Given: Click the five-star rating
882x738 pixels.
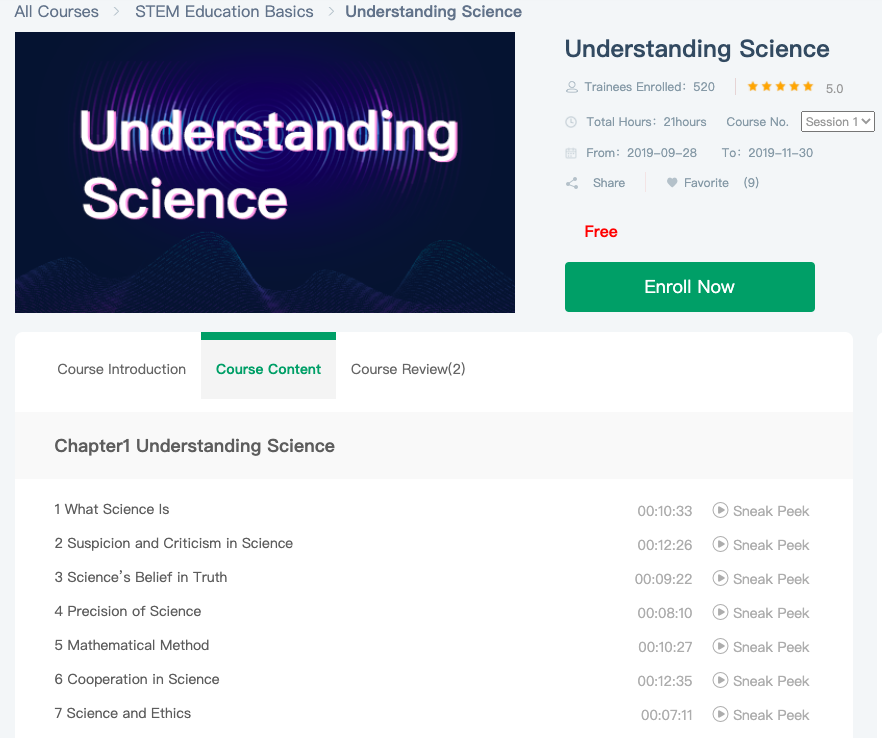Looking at the screenshot, I should point(780,87).
